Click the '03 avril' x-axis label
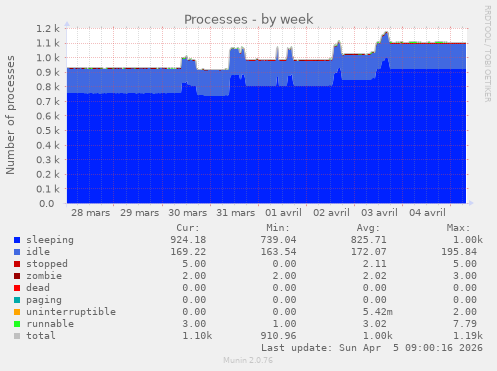The image size is (497, 371). [379, 213]
